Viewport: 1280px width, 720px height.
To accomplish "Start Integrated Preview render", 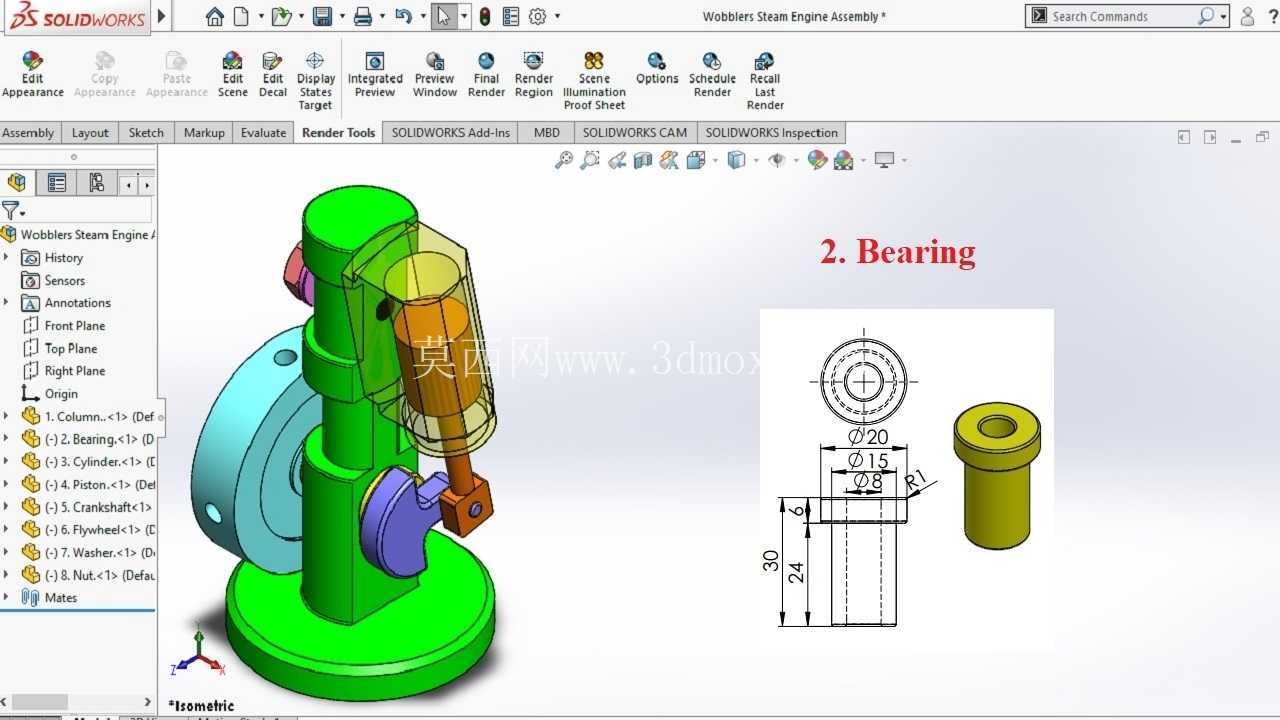I will point(375,75).
